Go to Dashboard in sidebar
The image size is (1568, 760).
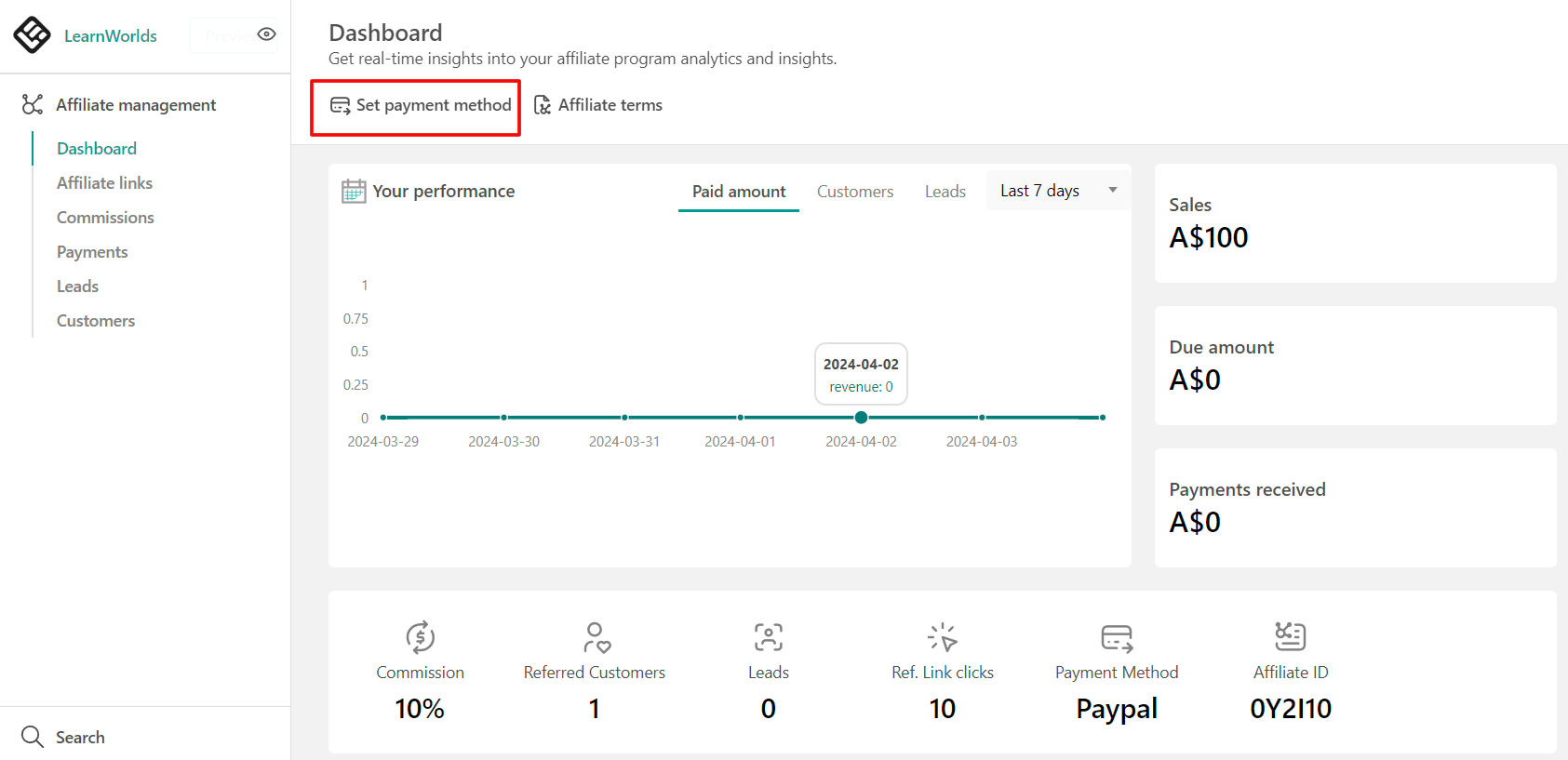97,149
